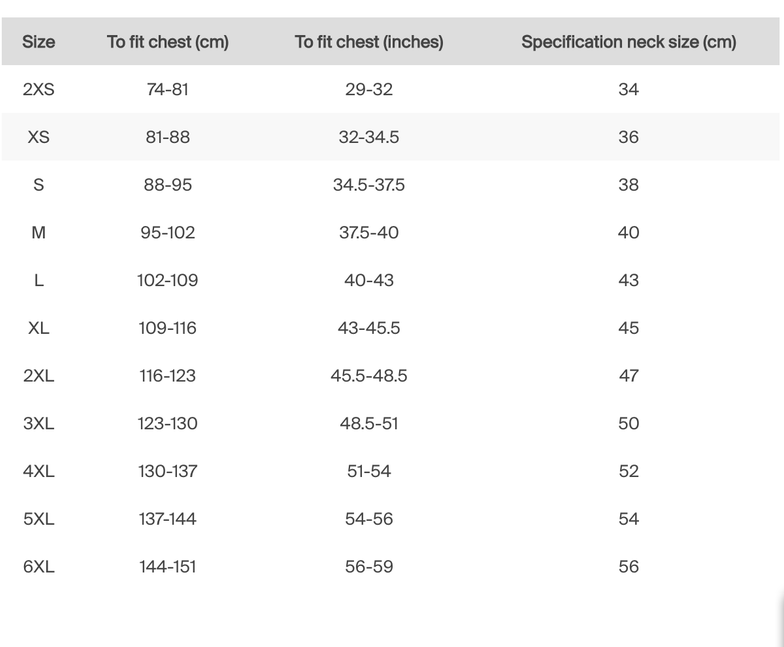Click neck size 34 in first row
Image resolution: width=784 pixels, height=647 pixels.
(628, 89)
